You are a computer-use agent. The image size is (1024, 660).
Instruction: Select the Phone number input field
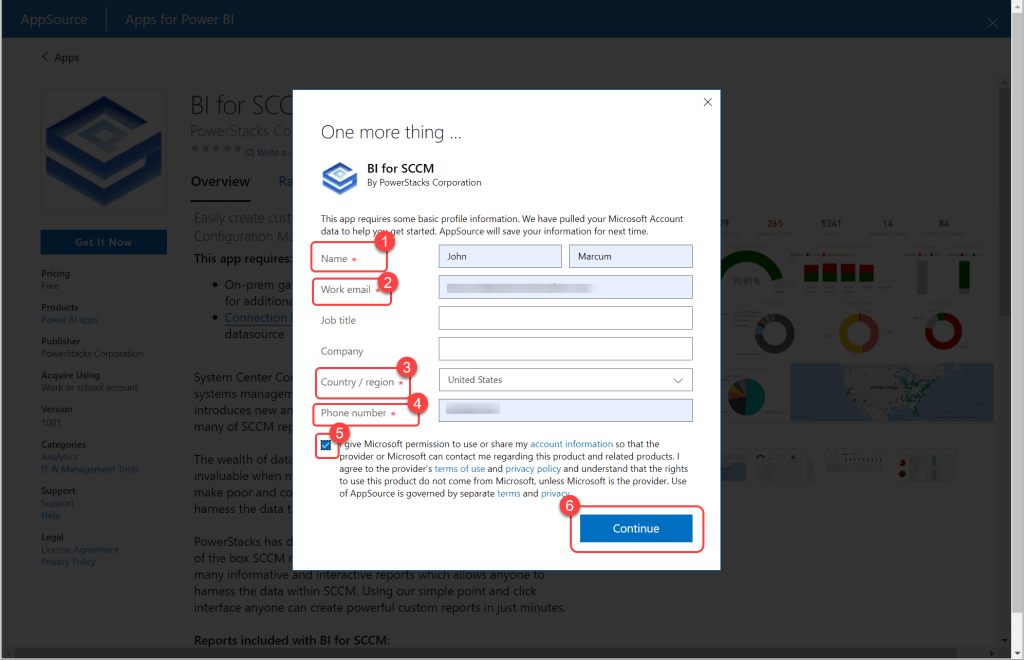click(565, 411)
